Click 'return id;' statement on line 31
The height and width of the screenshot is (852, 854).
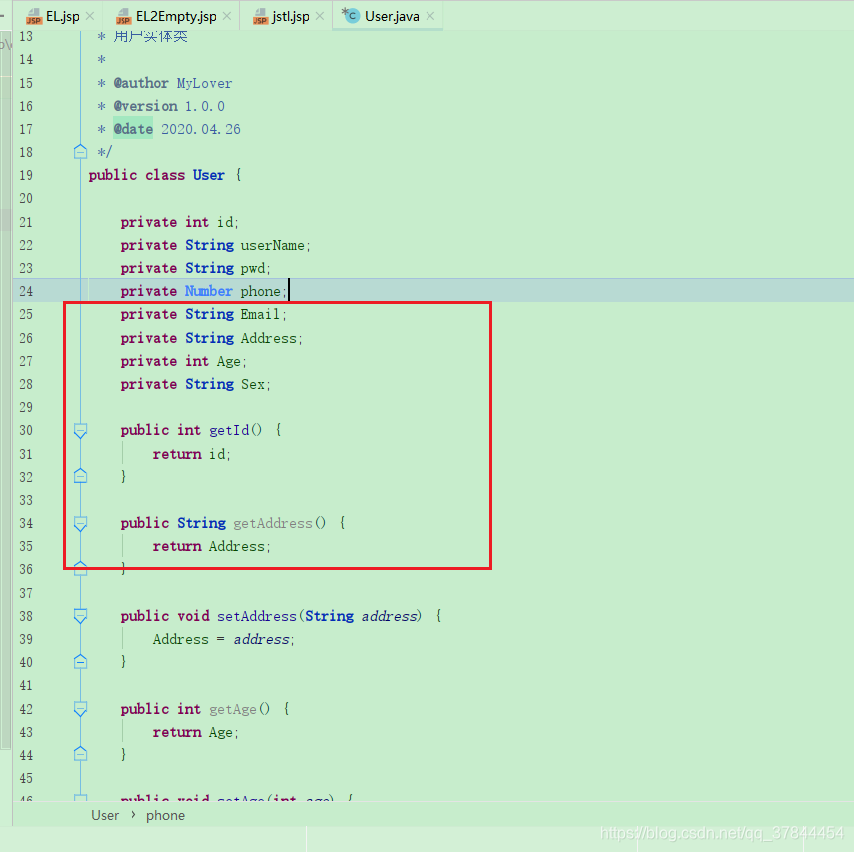[192, 454]
